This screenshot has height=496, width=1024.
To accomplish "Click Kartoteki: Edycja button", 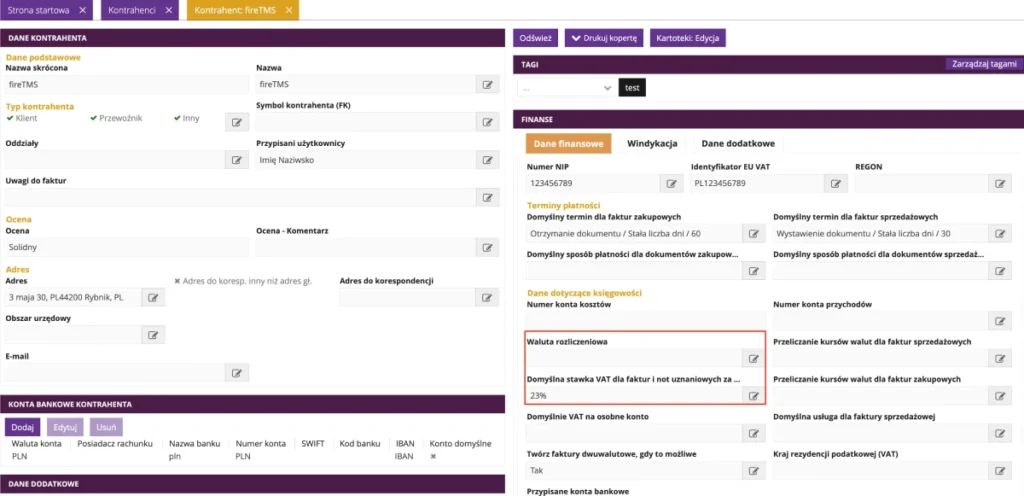I will pos(688,38).
